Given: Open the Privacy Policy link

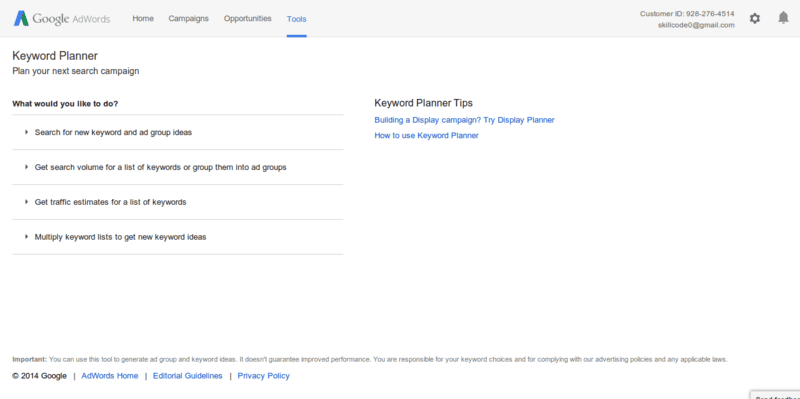Looking at the screenshot, I should (263, 376).
